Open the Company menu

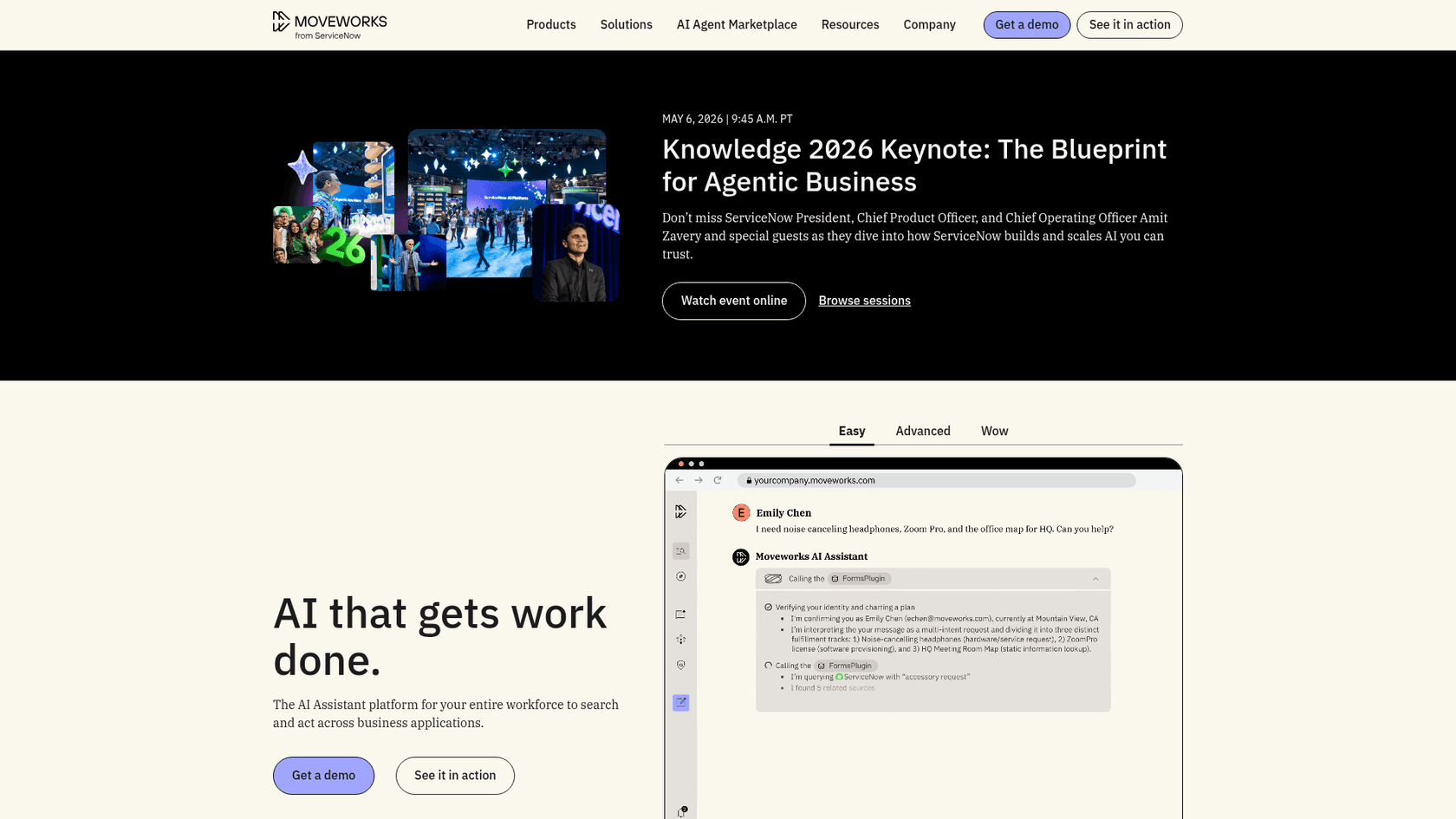pos(929,24)
